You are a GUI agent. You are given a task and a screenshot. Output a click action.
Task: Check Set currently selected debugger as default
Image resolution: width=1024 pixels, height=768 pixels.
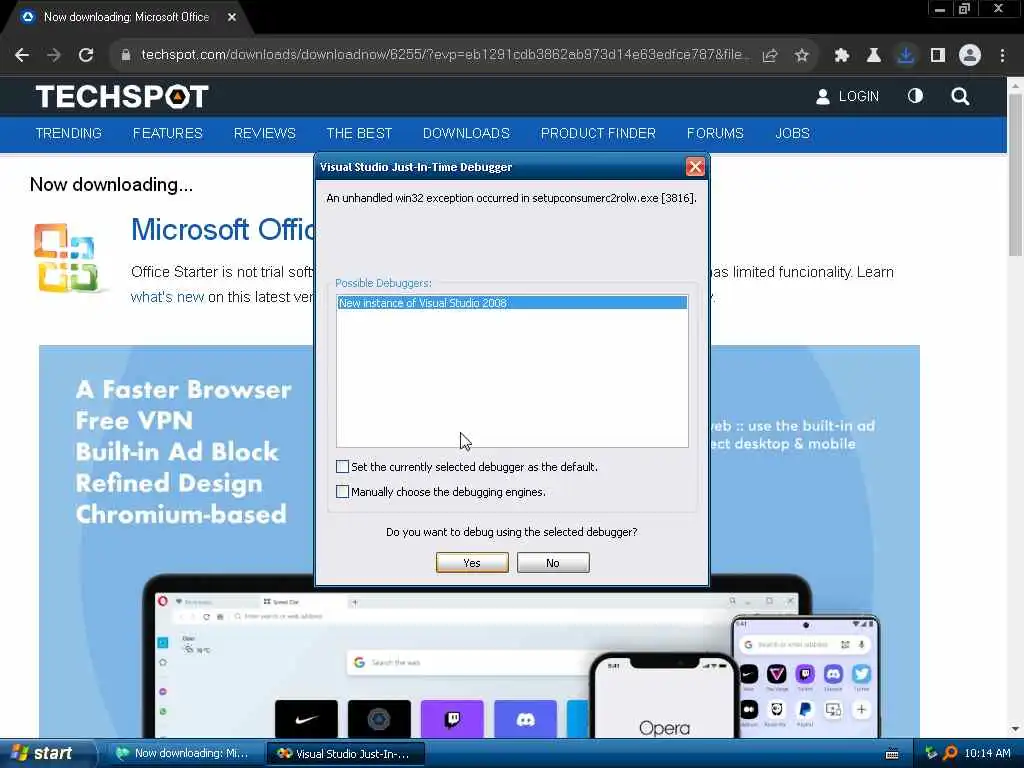tap(342, 466)
